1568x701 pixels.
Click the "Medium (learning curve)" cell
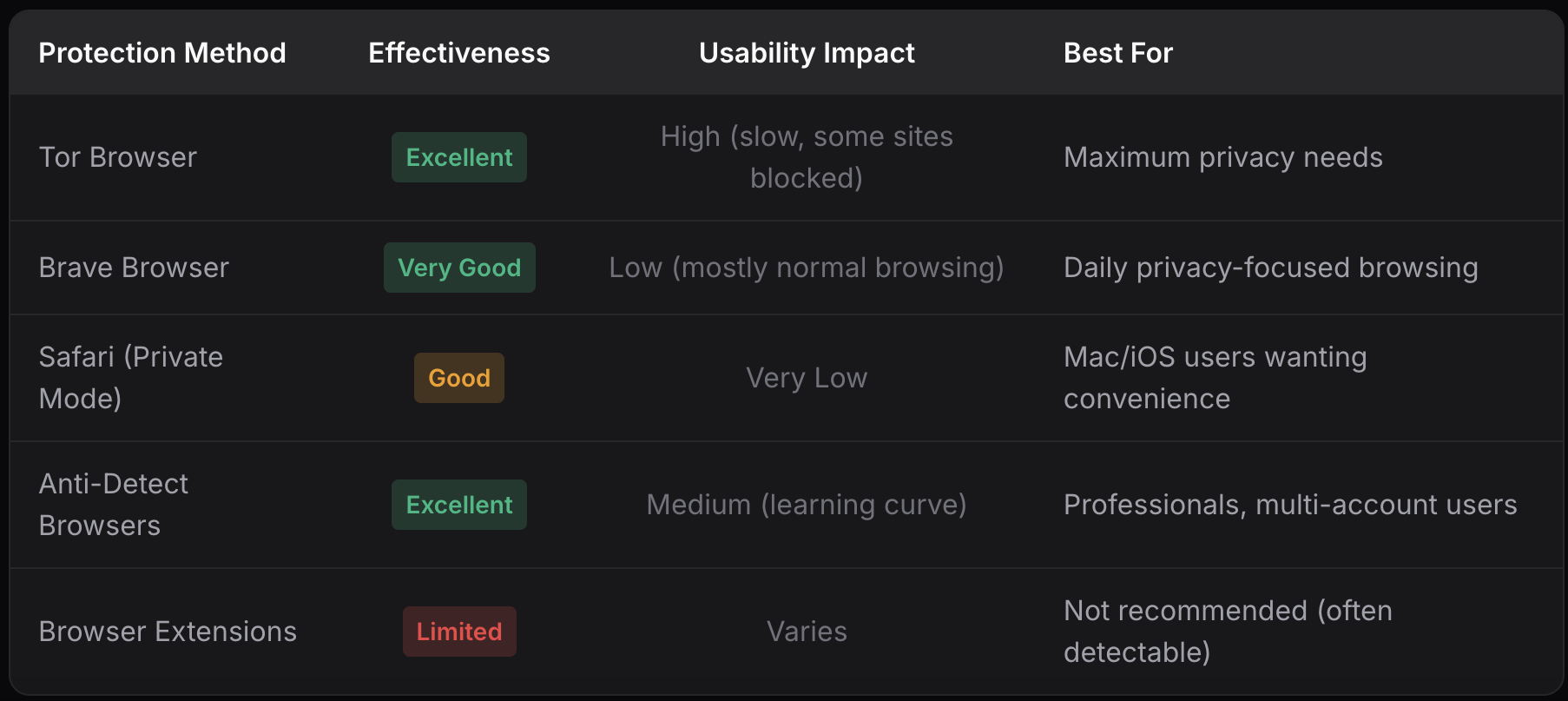point(807,505)
